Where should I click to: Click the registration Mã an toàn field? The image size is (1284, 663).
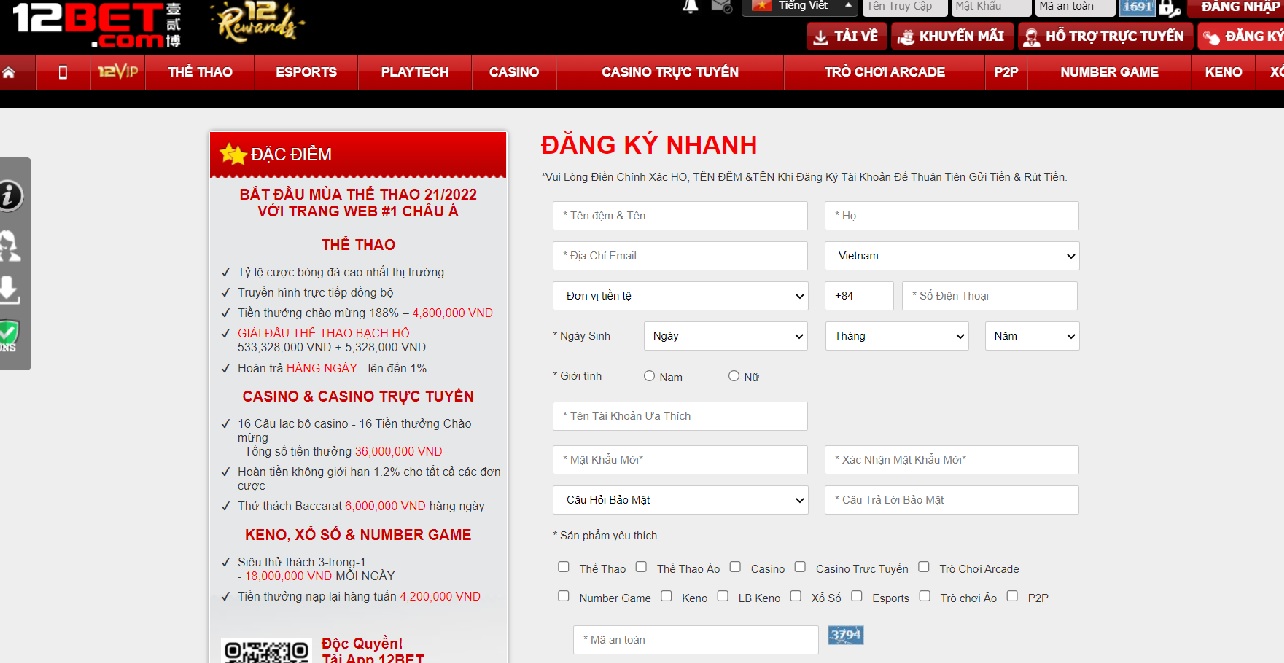pos(695,640)
